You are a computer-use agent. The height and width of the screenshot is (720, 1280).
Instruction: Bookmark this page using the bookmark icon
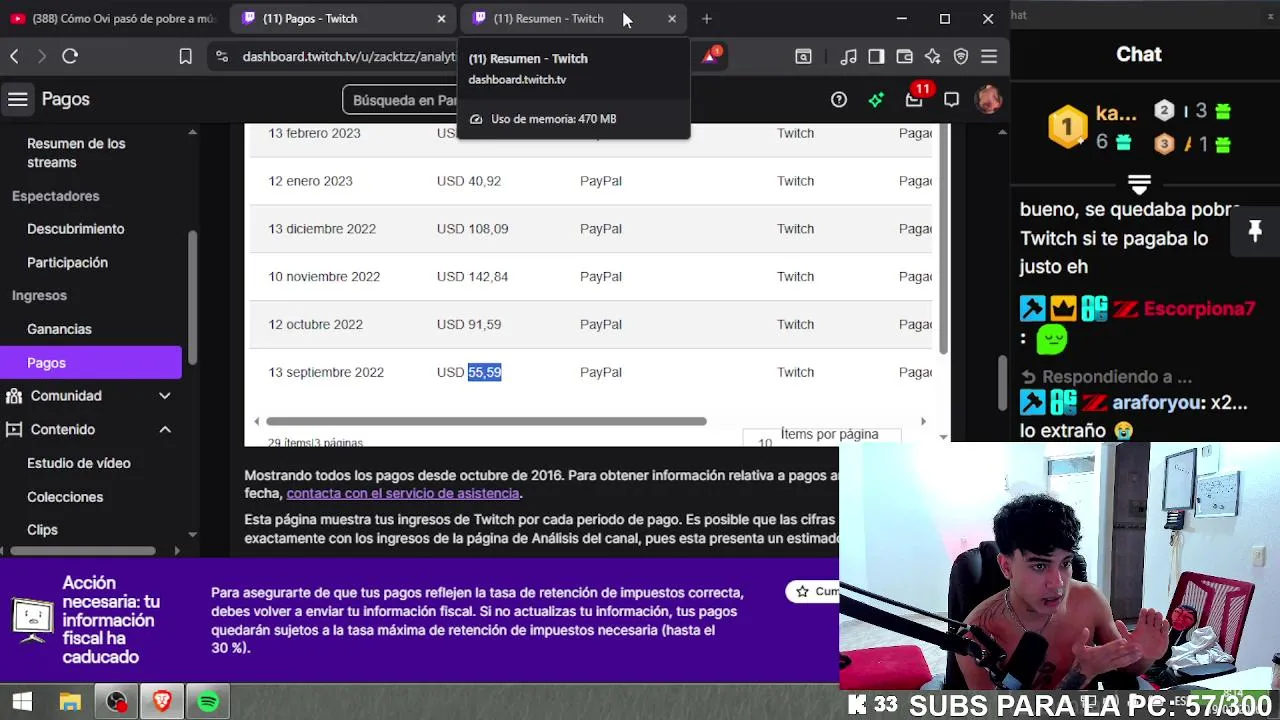(x=185, y=57)
